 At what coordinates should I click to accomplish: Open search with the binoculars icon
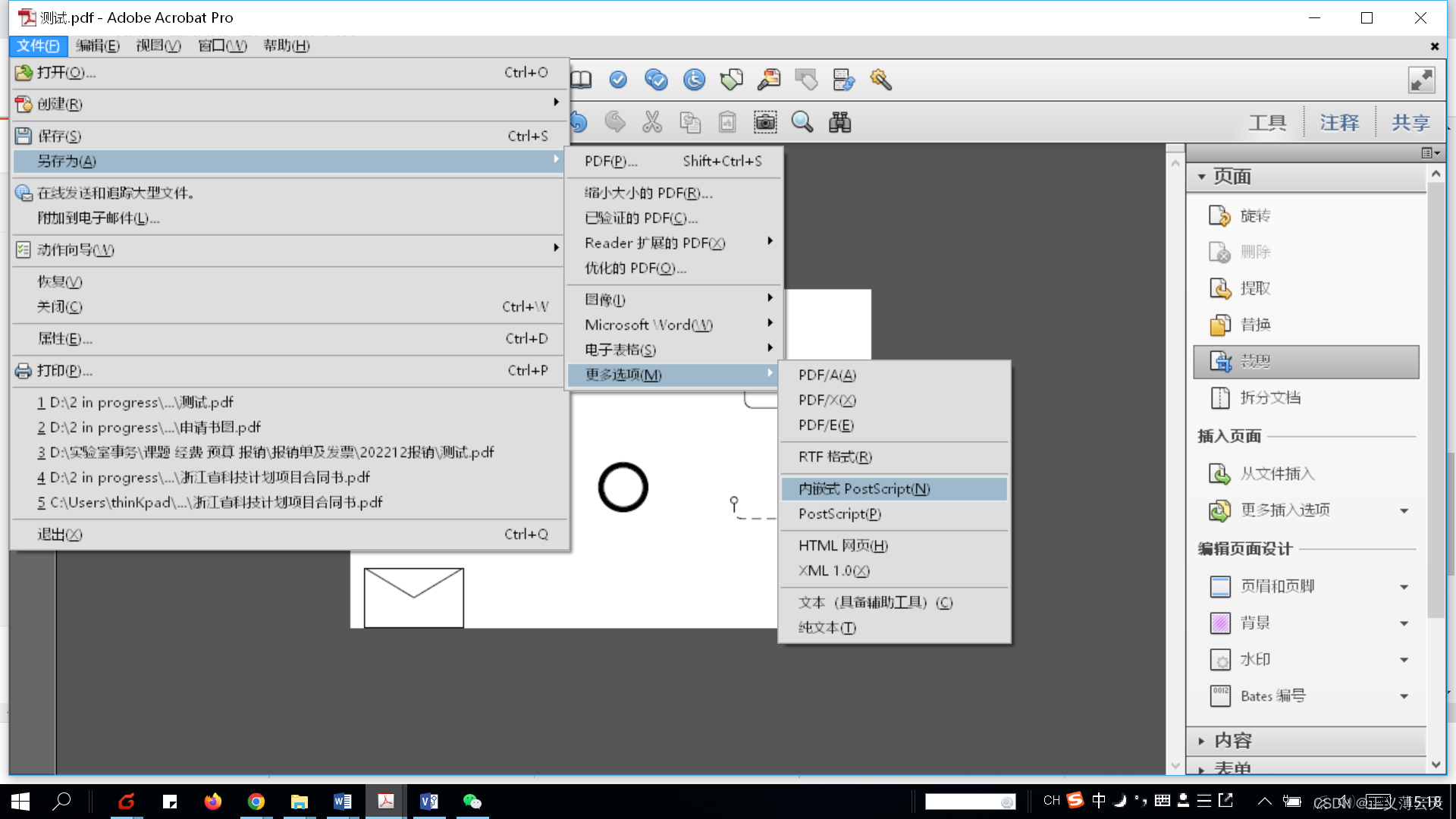[x=839, y=121]
